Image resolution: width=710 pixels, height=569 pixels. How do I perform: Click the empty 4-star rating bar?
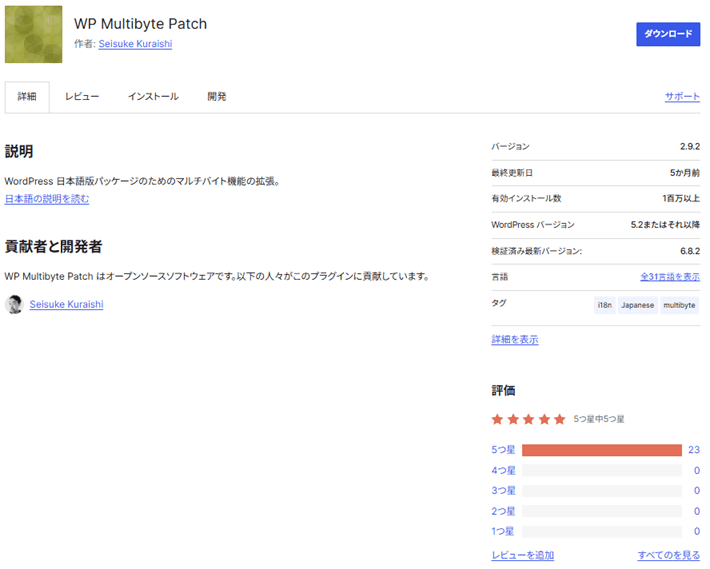(x=602, y=471)
